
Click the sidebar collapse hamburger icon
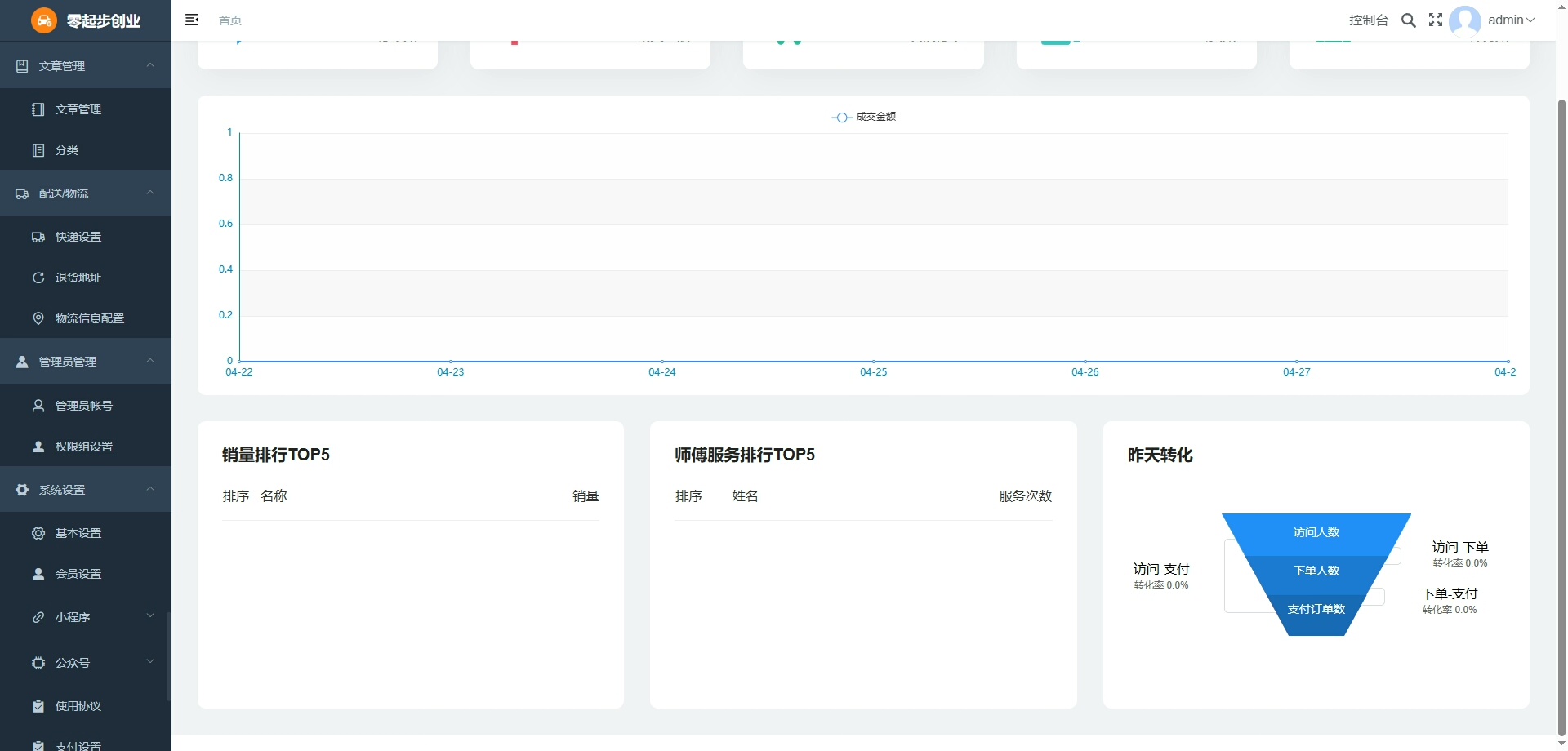click(x=192, y=20)
